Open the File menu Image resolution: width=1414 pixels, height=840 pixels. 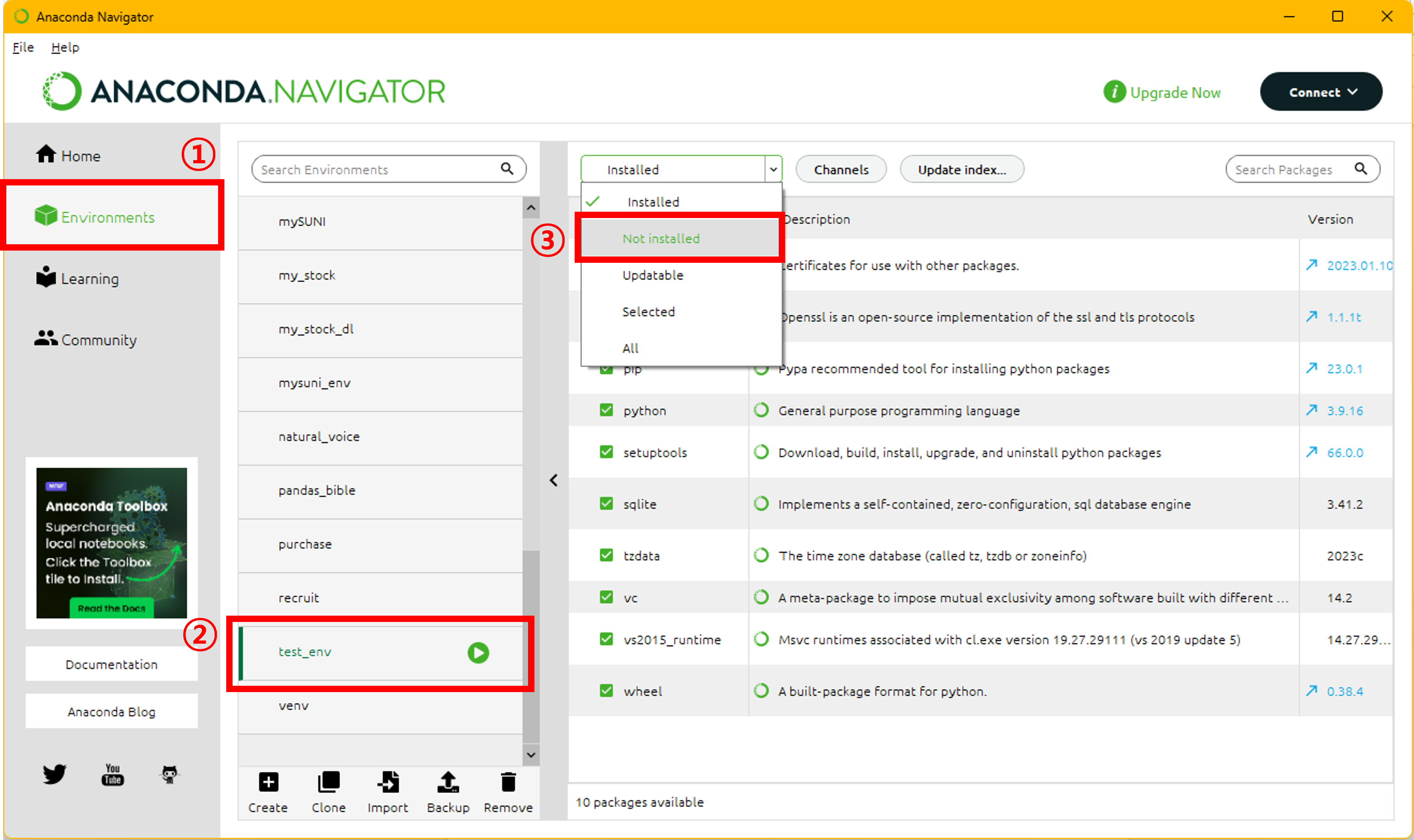(23, 47)
